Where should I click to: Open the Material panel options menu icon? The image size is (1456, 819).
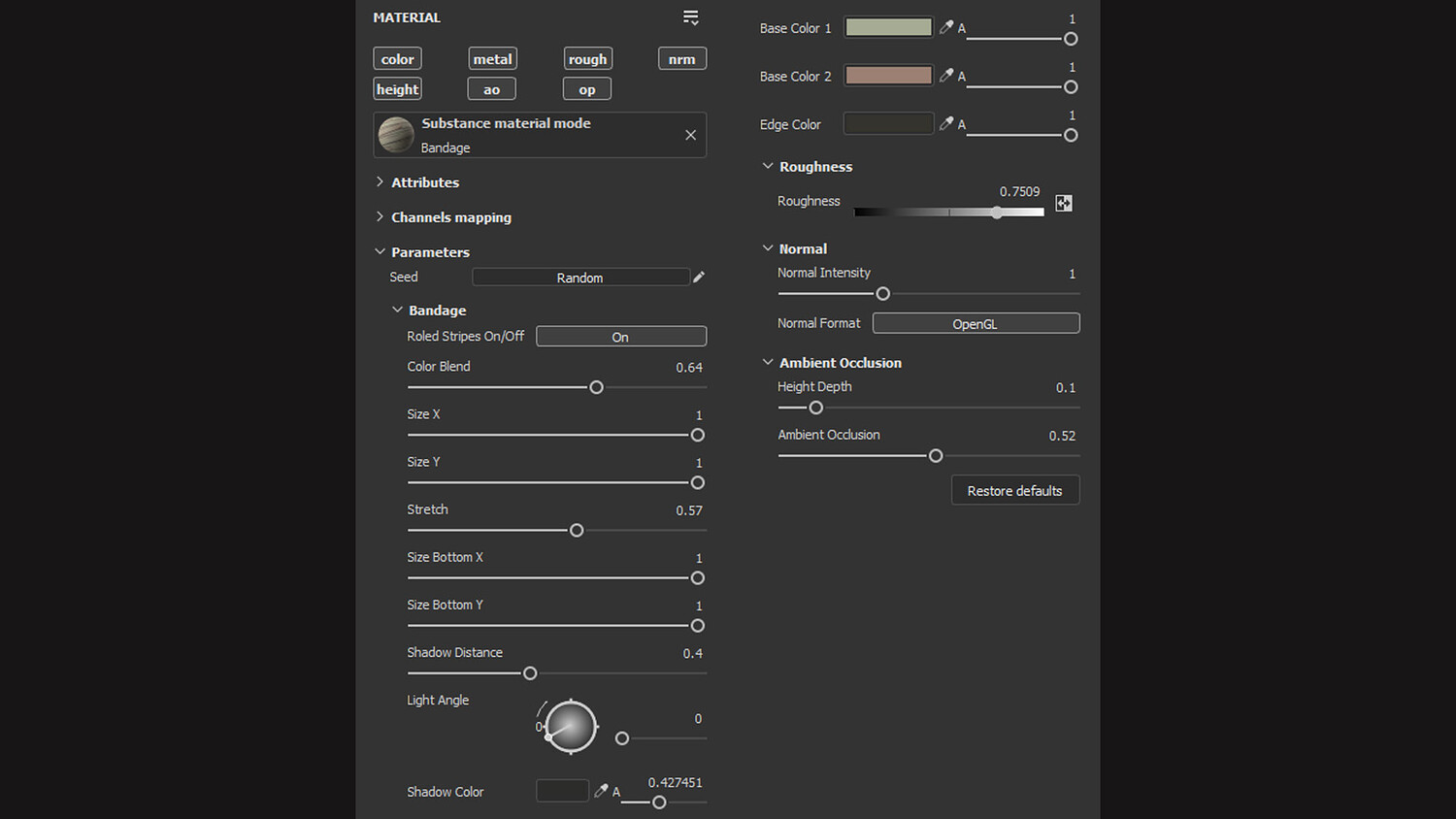(690, 17)
